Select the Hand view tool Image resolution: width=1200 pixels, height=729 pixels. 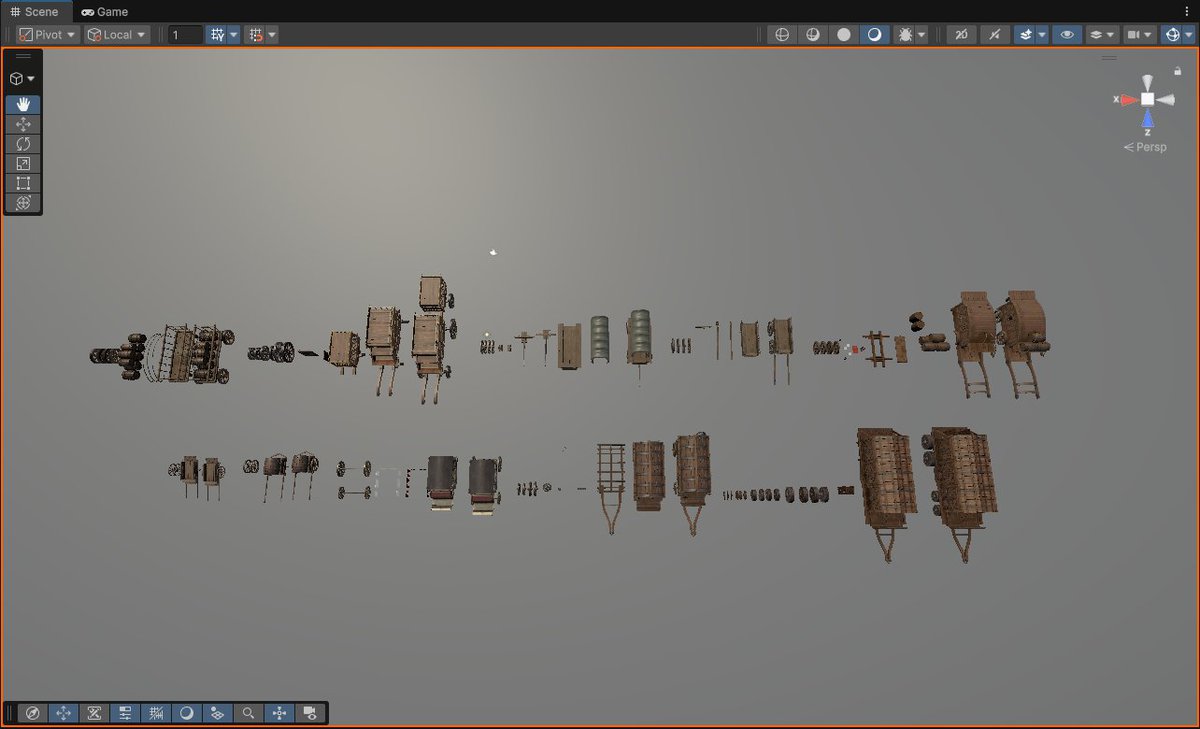pos(23,104)
